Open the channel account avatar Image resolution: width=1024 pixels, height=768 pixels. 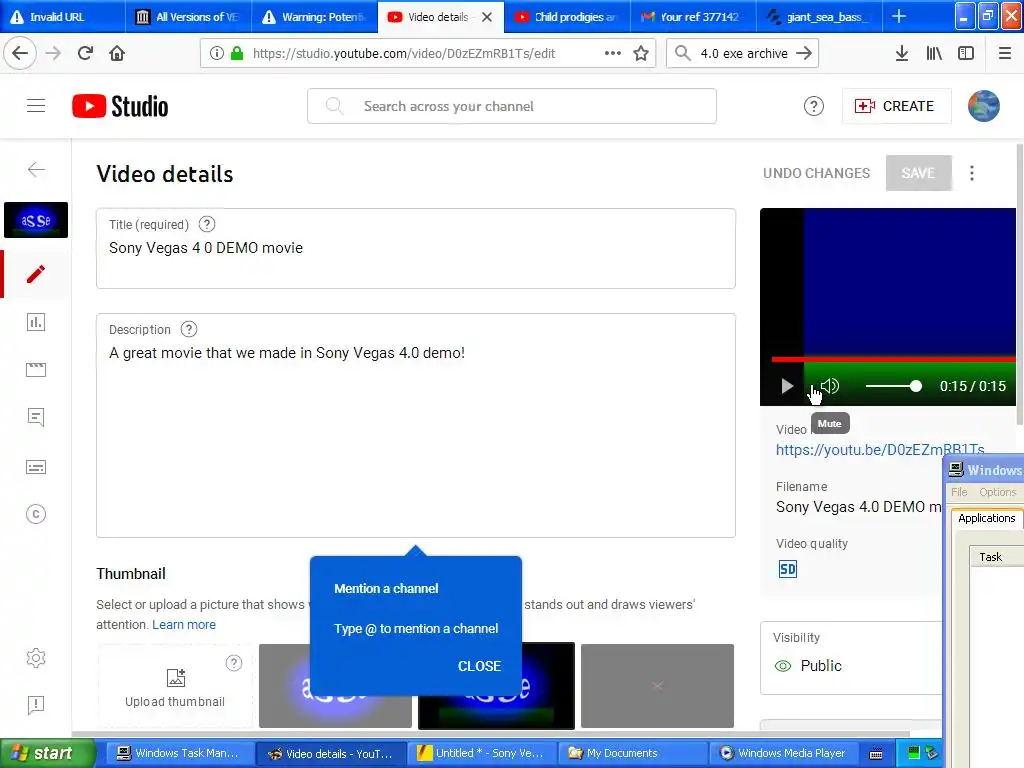coord(984,106)
